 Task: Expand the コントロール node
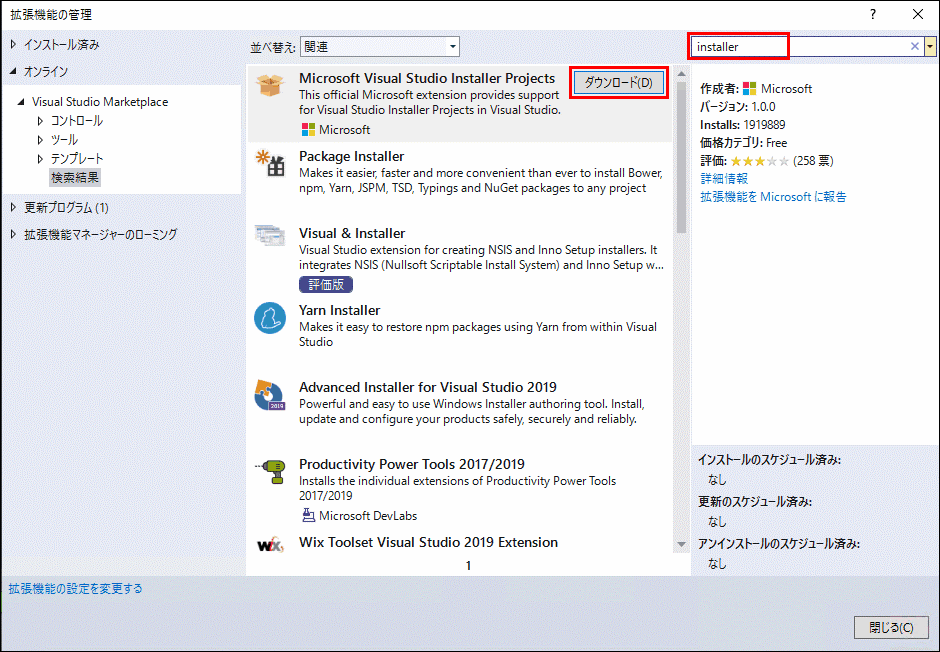click(x=40, y=120)
